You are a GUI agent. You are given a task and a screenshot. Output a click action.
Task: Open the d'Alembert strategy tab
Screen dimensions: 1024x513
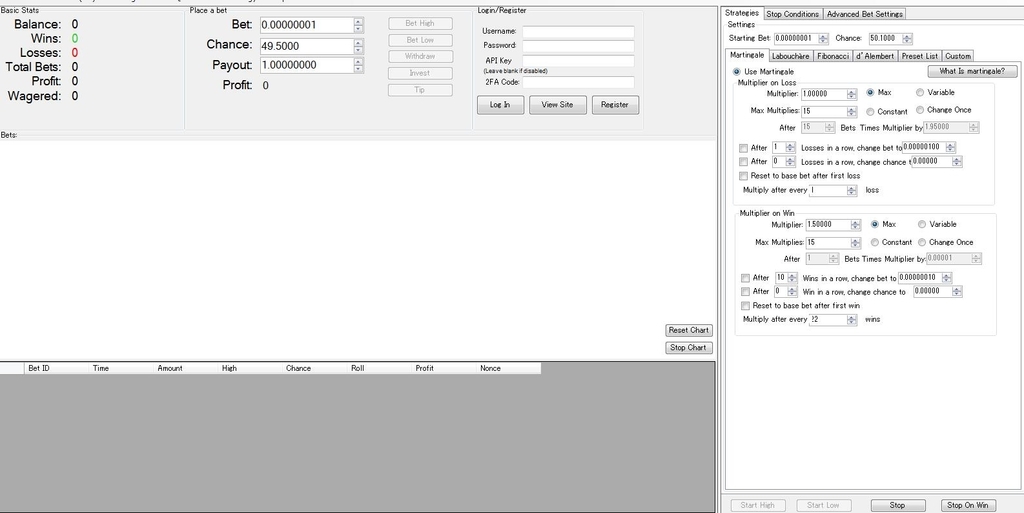pyautogui.click(x=874, y=56)
